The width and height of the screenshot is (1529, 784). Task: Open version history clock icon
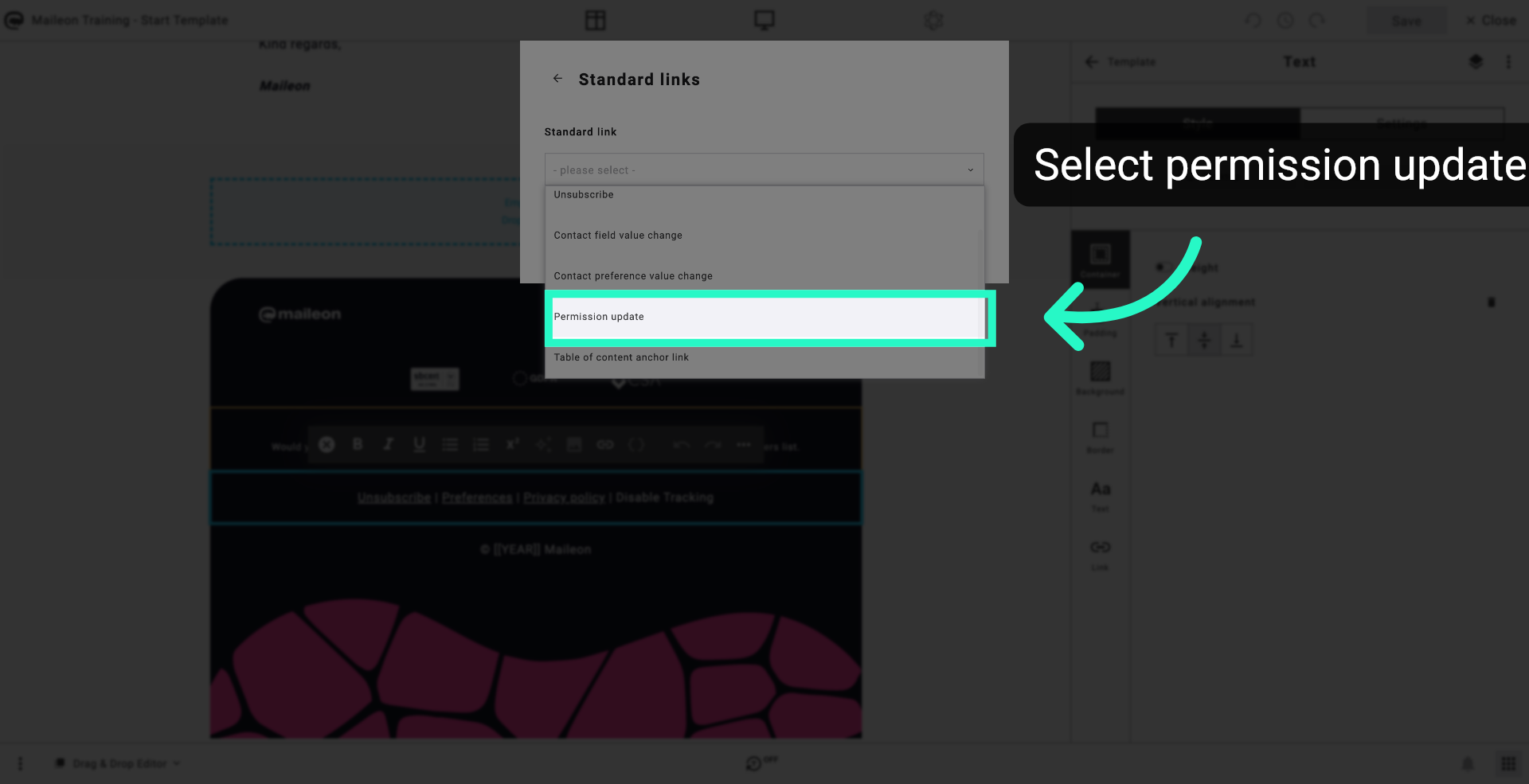[x=1285, y=20]
